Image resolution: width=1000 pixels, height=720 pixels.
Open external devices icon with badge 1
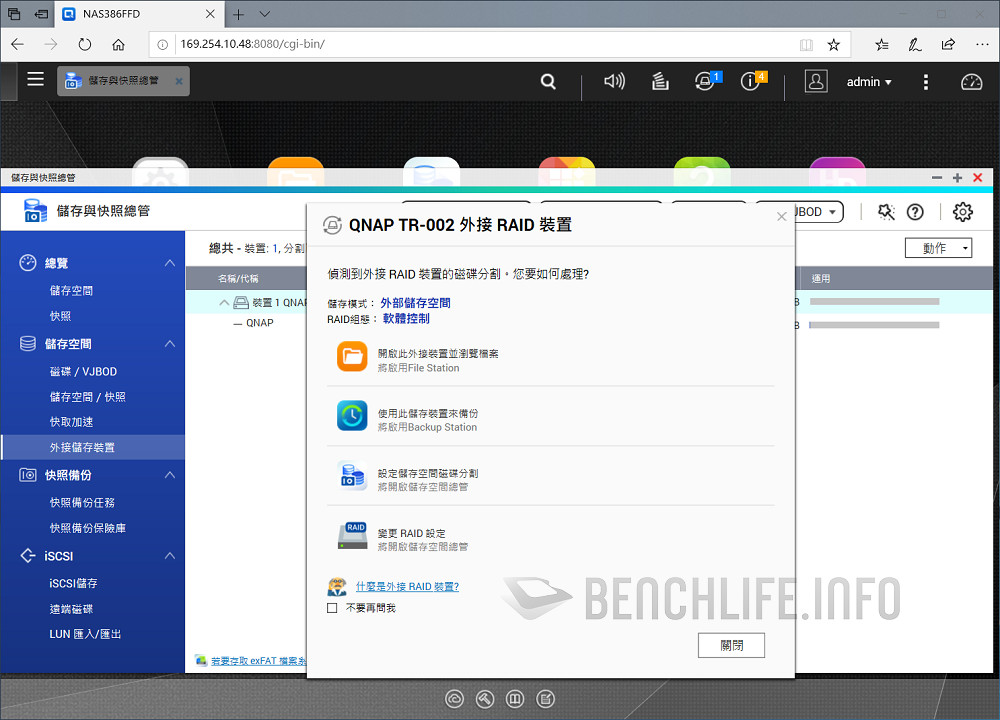pyautogui.click(x=705, y=81)
